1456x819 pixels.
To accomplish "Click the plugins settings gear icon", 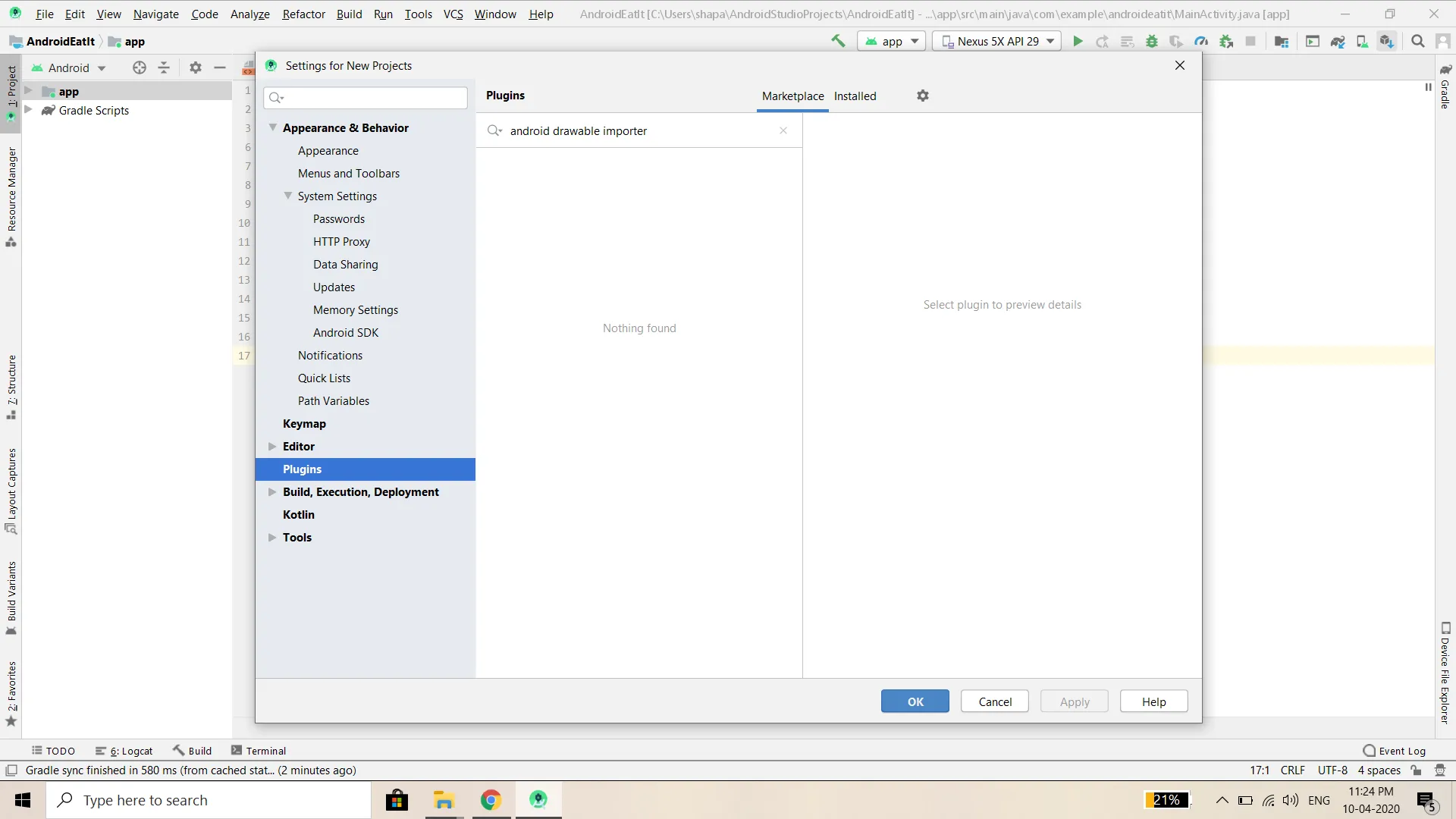I will pyautogui.click(x=922, y=96).
